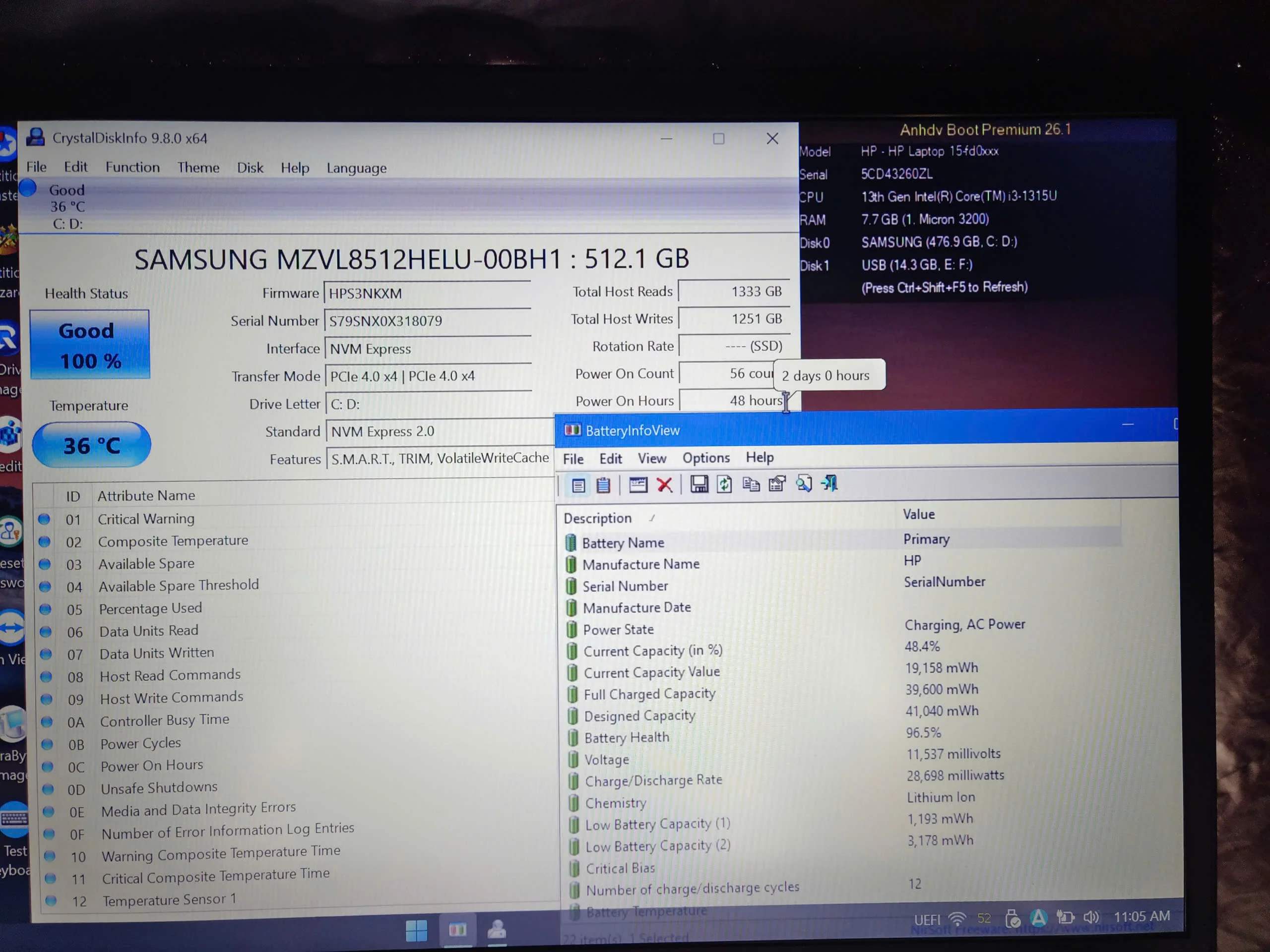Click the clipboard Battery Log icon in BatteryInfoView toolbar
This screenshot has width=1270, height=952.
(603, 485)
